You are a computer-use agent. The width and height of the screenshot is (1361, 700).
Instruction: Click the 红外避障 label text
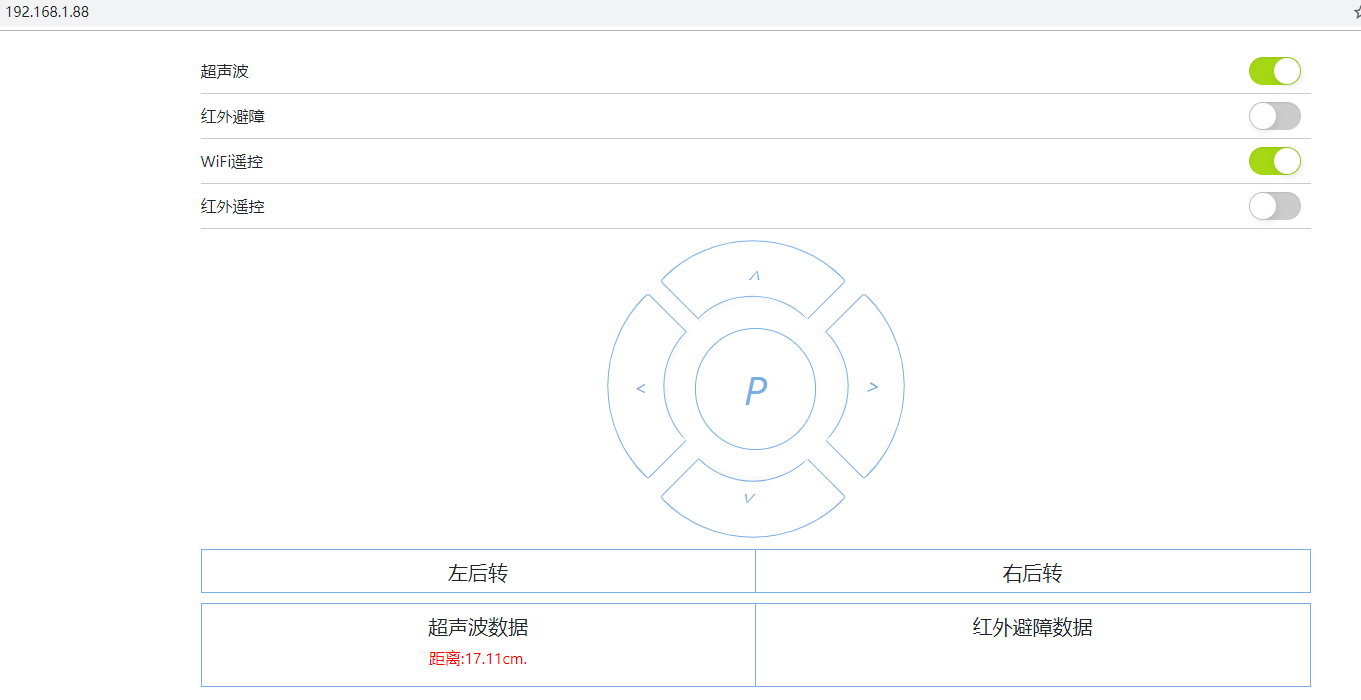(x=232, y=117)
